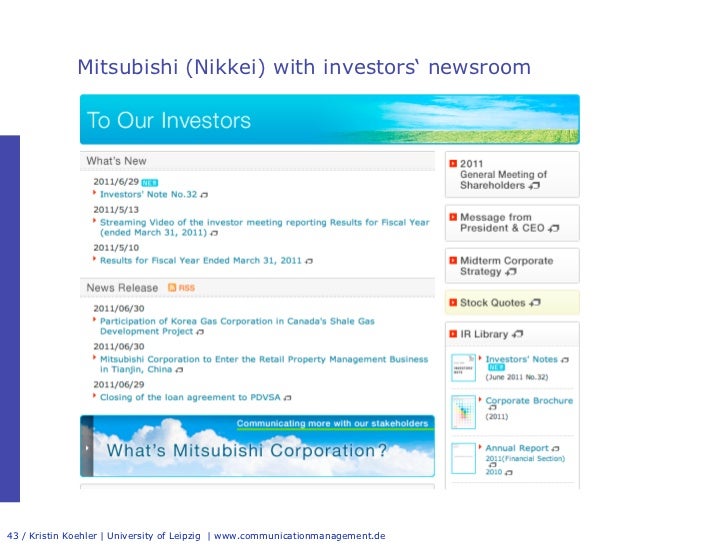Open the Annual Report link
The width and height of the screenshot is (728, 546).
click(517, 448)
